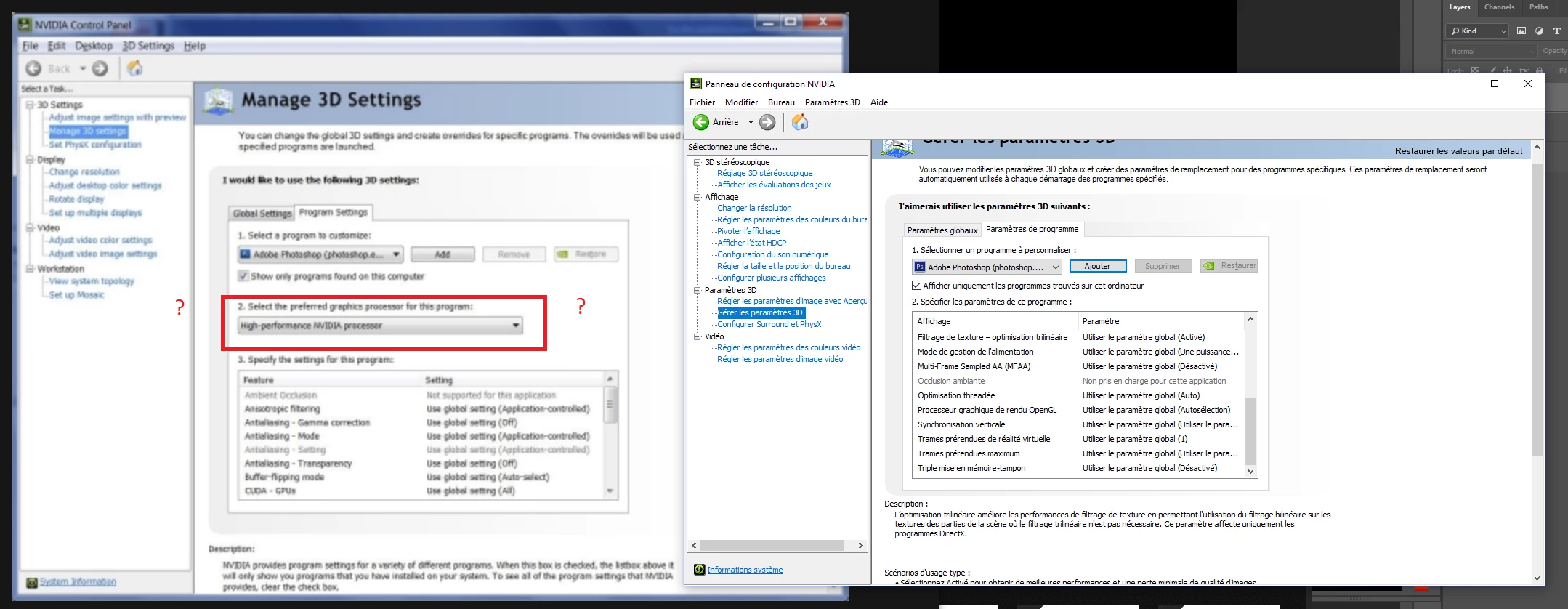Click the forward arrow icon in English NVIDIA Control Panel
The width and height of the screenshot is (1568, 609).
[100, 68]
